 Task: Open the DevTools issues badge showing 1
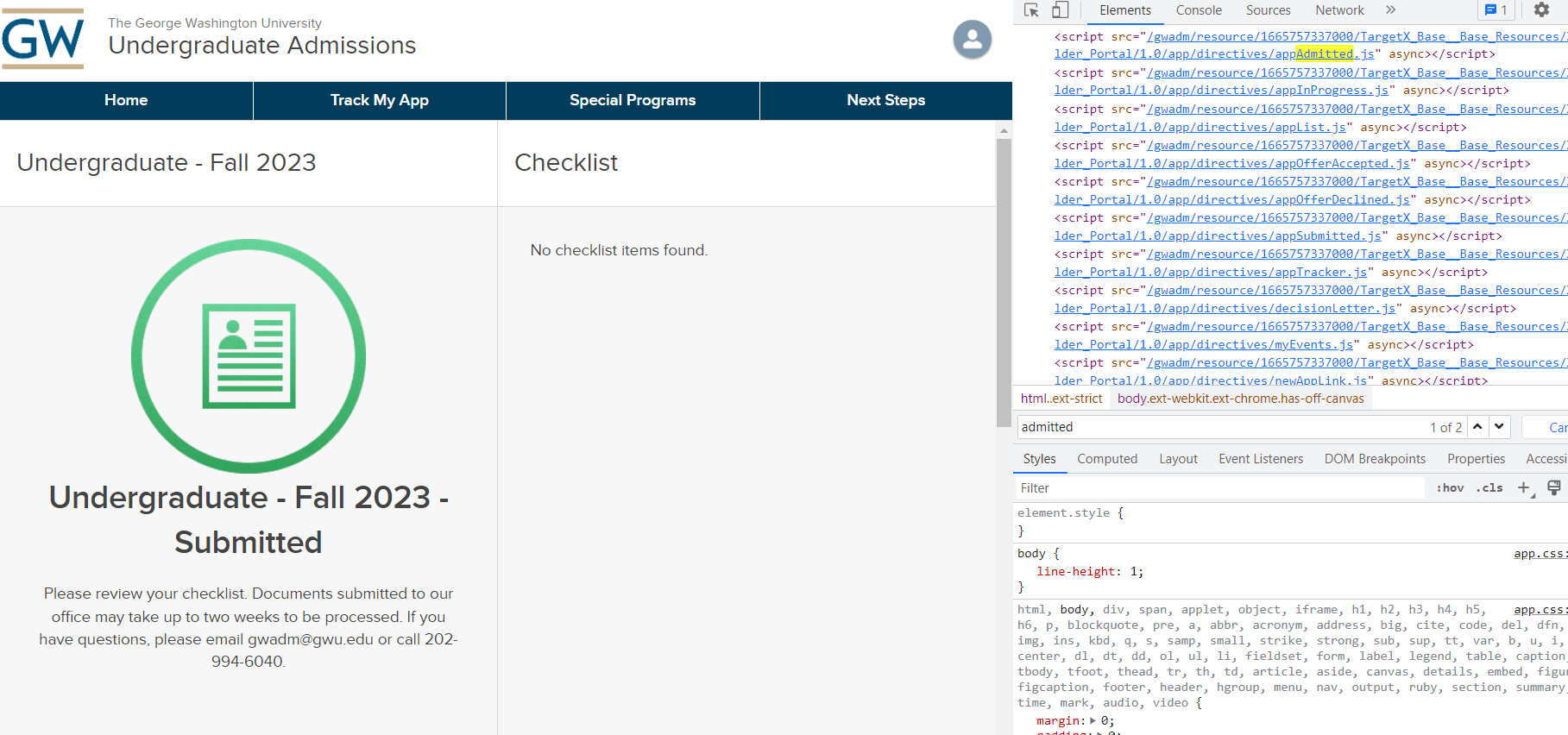click(x=1496, y=10)
